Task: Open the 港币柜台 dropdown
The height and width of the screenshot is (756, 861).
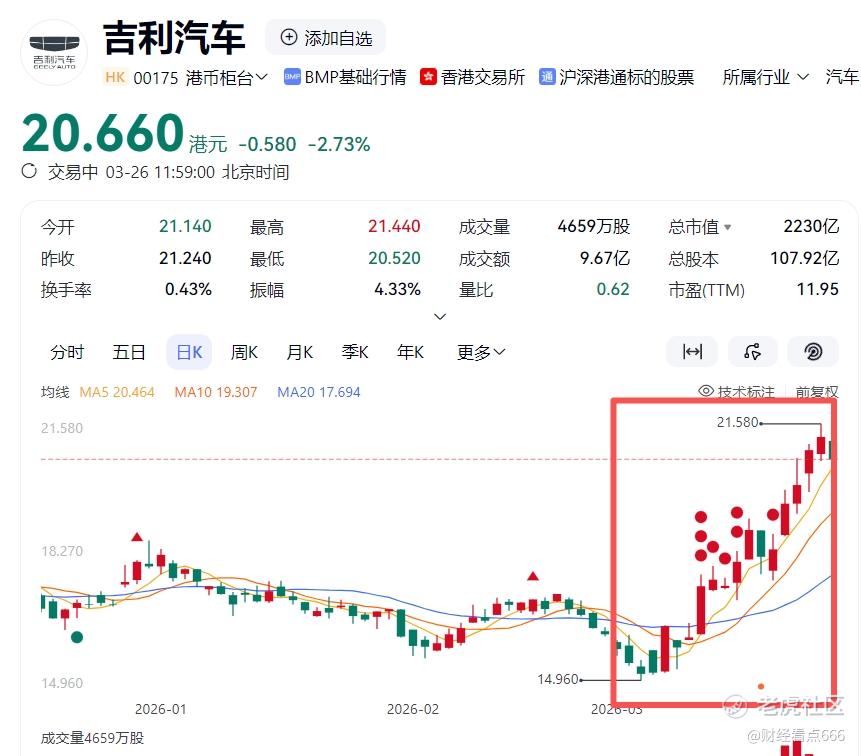Action: click(227, 77)
